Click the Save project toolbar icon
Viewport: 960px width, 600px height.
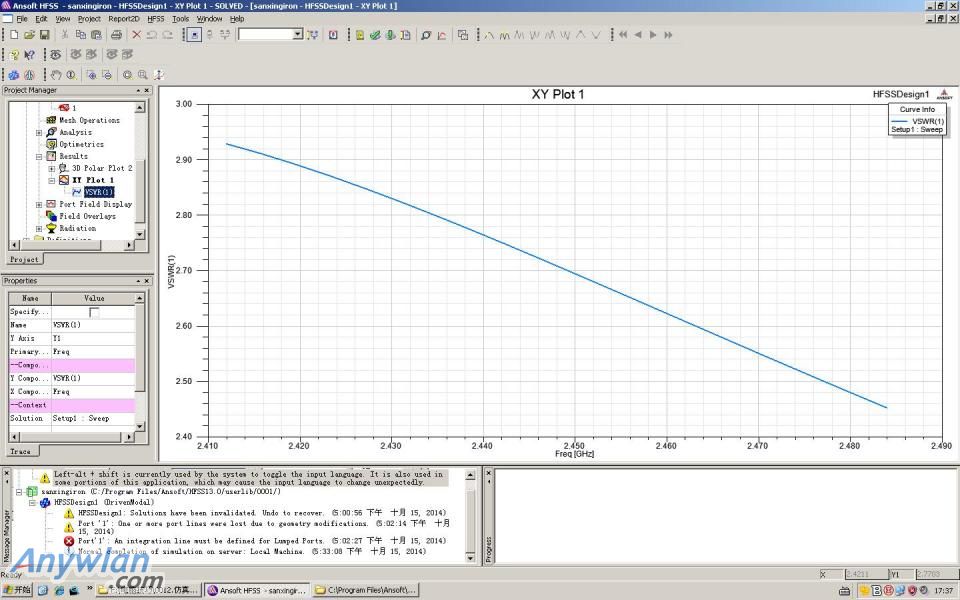pos(45,35)
